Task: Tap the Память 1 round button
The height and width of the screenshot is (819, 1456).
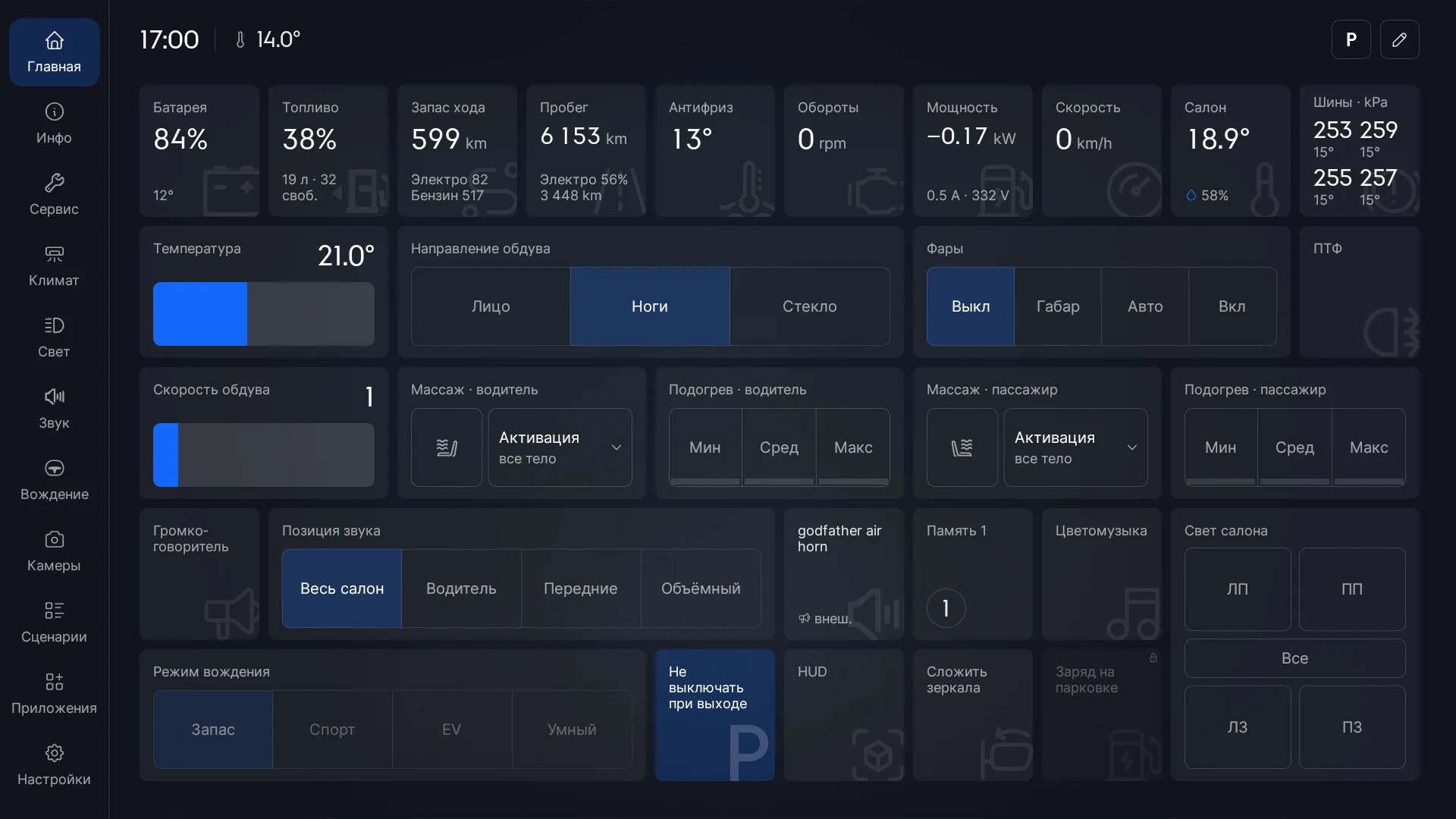Action: point(946,607)
